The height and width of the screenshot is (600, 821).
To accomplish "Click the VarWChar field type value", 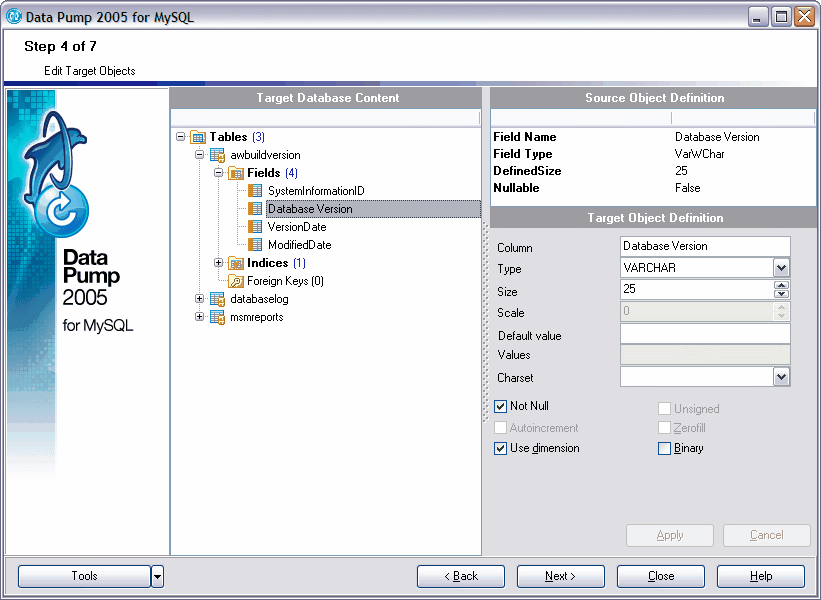I will [x=700, y=154].
